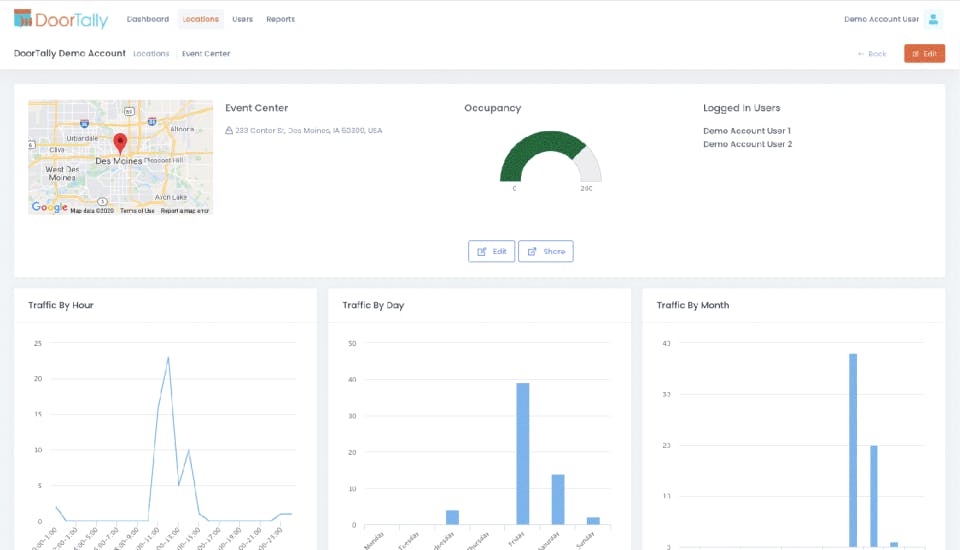Viewport: 960px width, 550px height.
Task: Open map Terms of Use link
Action: click(137, 211)
